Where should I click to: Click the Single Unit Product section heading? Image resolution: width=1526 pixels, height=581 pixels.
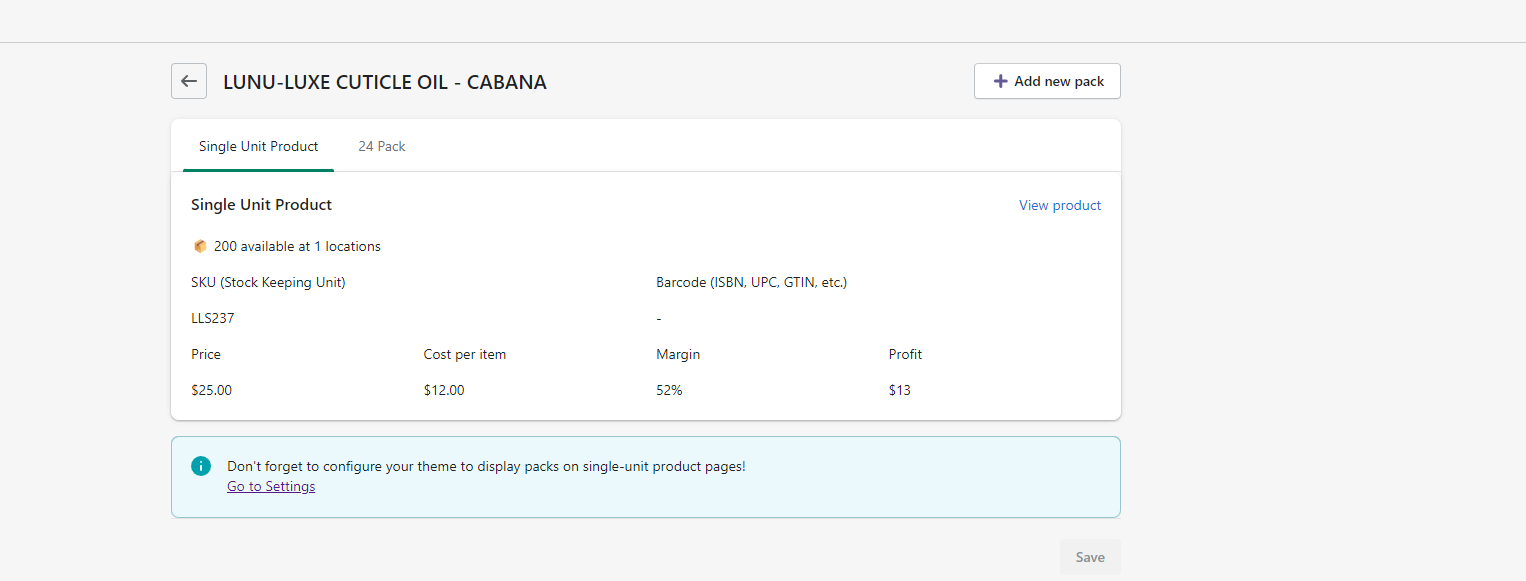(x=261, y=204)
